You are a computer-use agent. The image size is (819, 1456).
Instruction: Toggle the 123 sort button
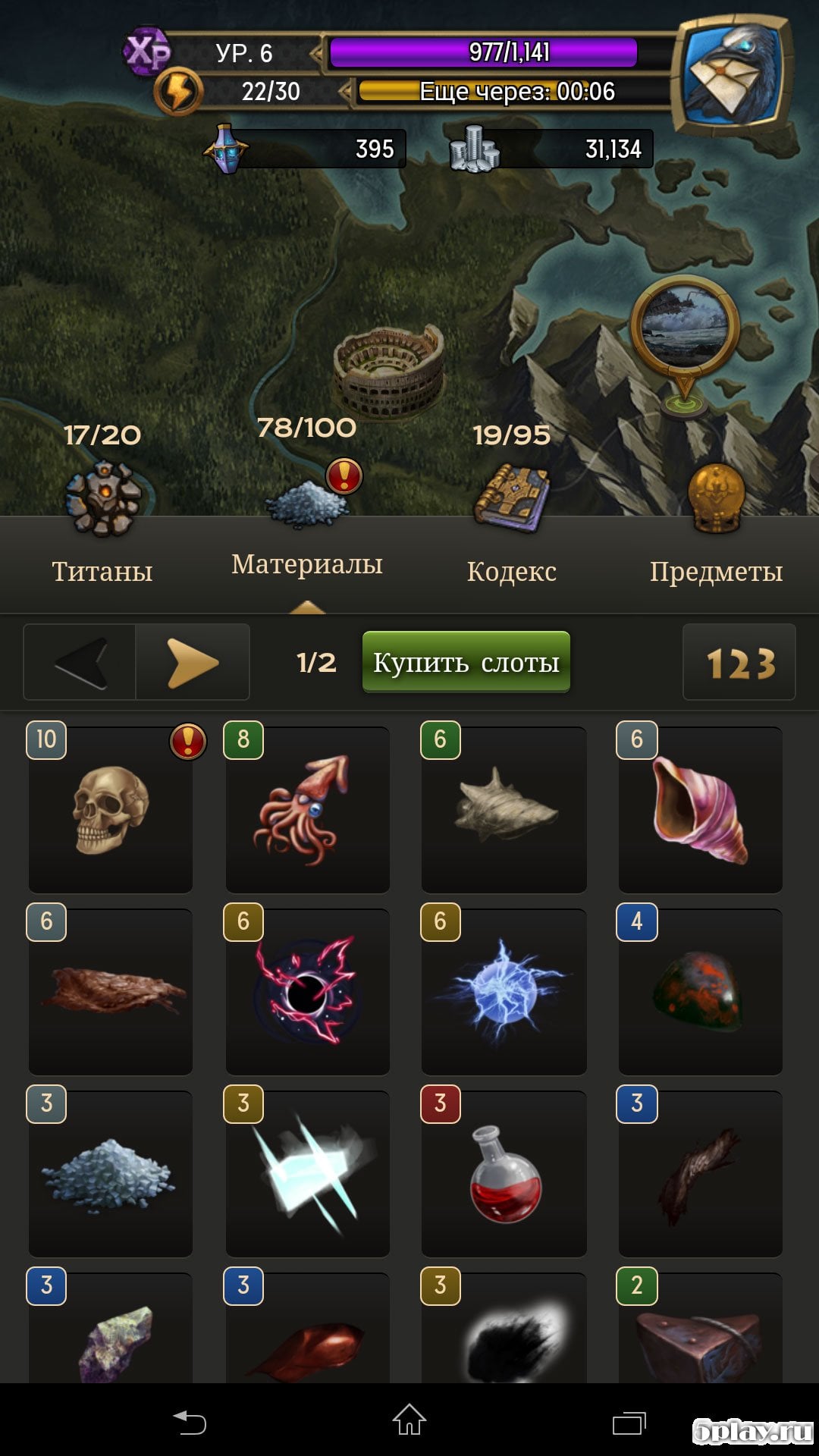click(739, 663)
